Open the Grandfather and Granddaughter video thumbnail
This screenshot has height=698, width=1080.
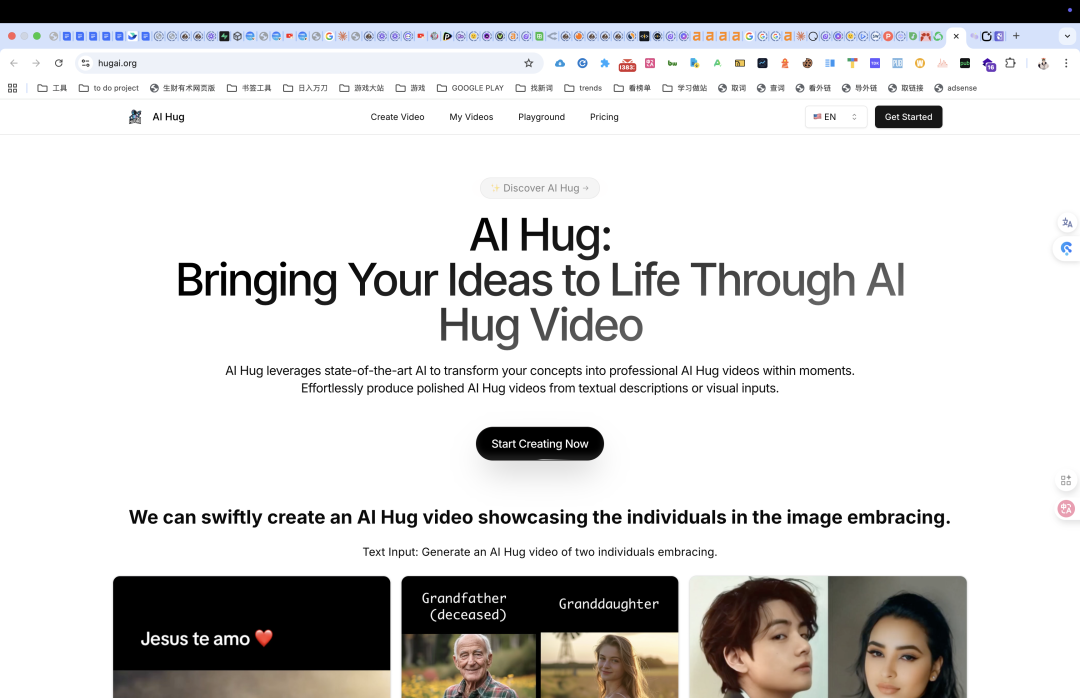(540, 637)
